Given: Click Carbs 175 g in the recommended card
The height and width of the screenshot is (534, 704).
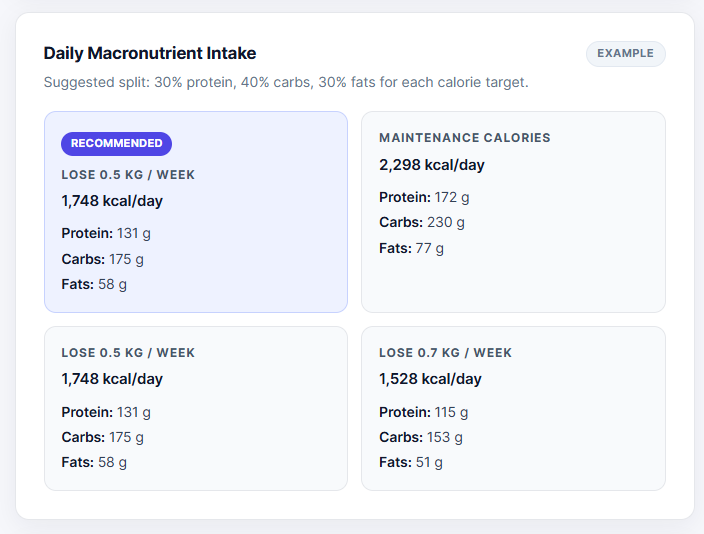Looking at the screenshot, I should point(102,260).
